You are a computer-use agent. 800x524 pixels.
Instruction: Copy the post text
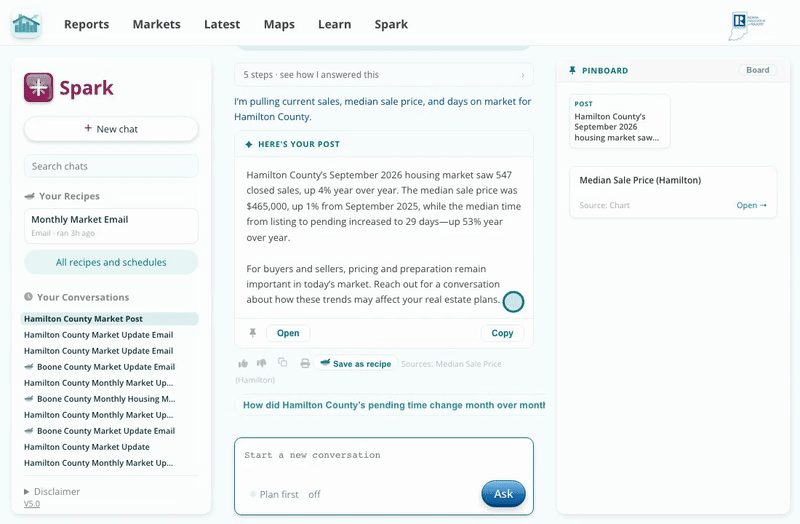[503, 333]
